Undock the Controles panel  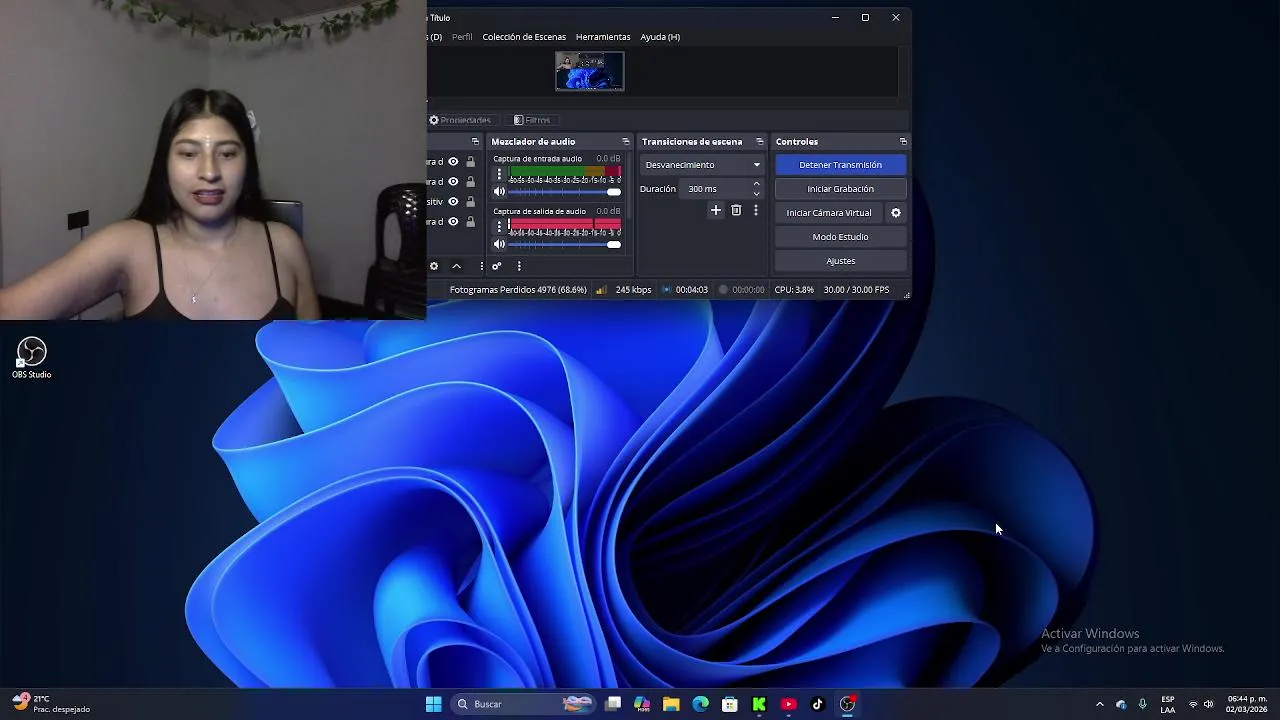[903, 141]
